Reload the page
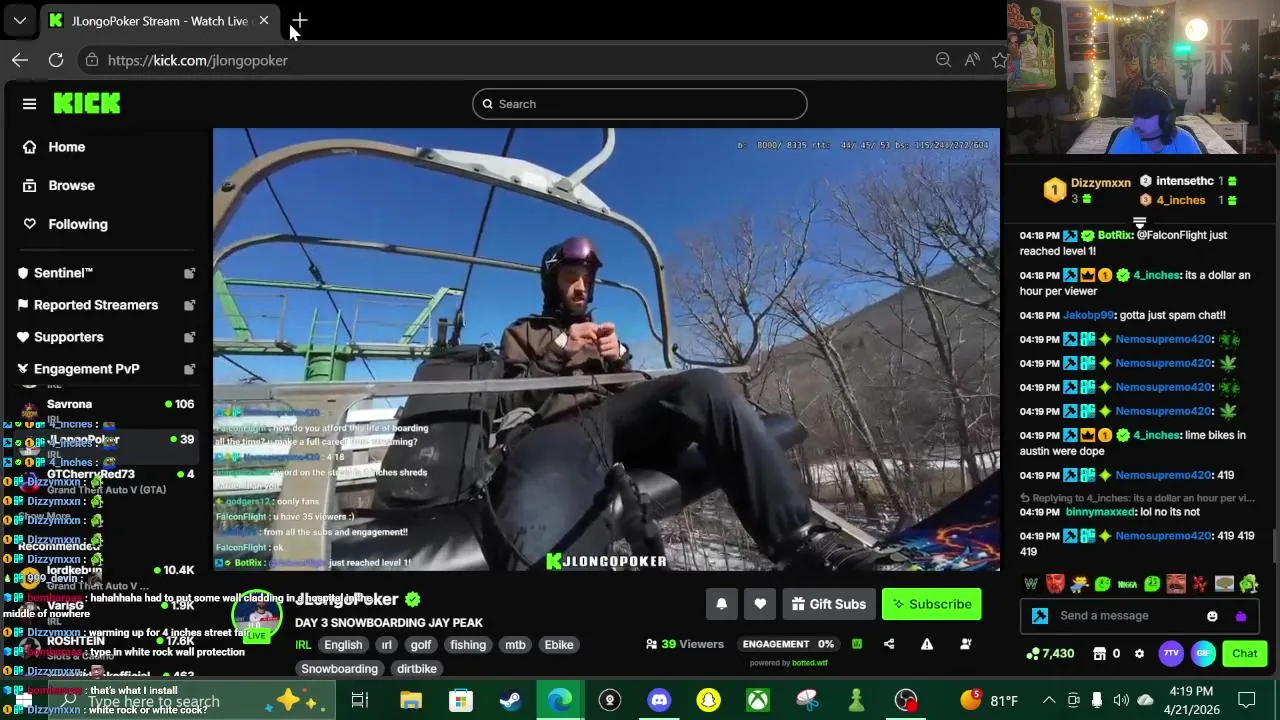 point(56,60)
